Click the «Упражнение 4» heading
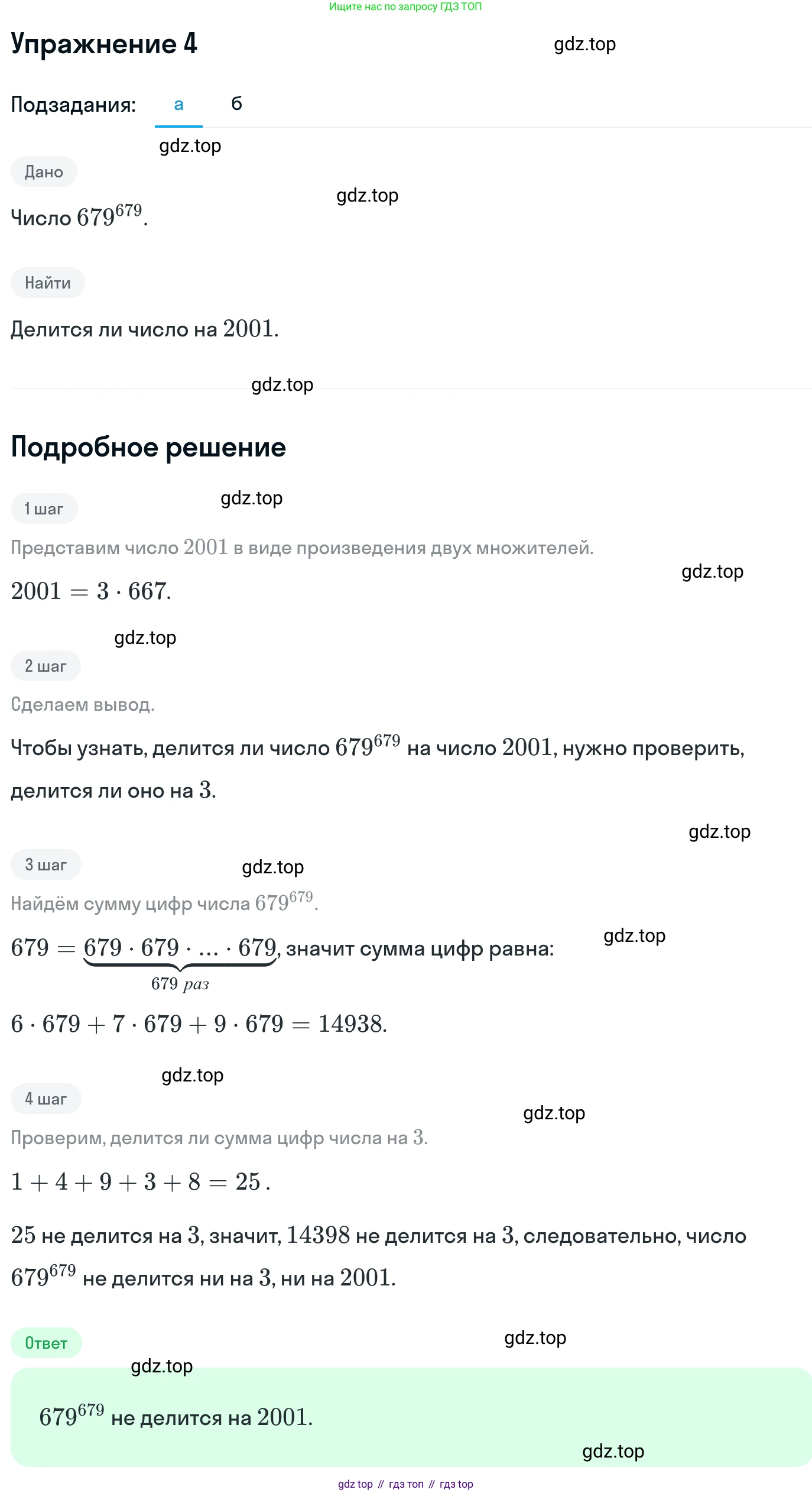The image size is (812, 1493). pos(104,44)
